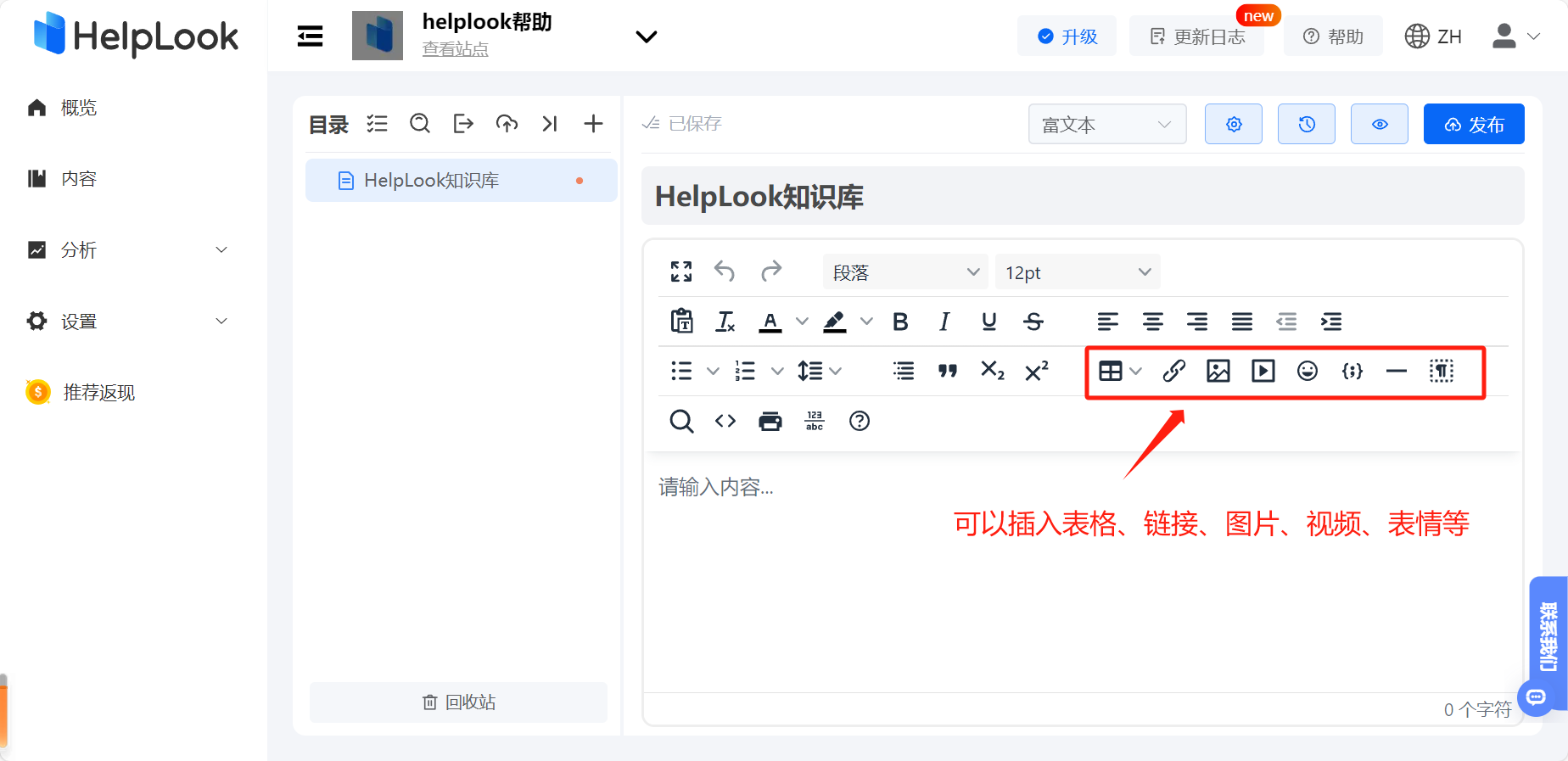Align text to the right
The height and width of the screenshot is (761, 1568).
pos(1197,322)
